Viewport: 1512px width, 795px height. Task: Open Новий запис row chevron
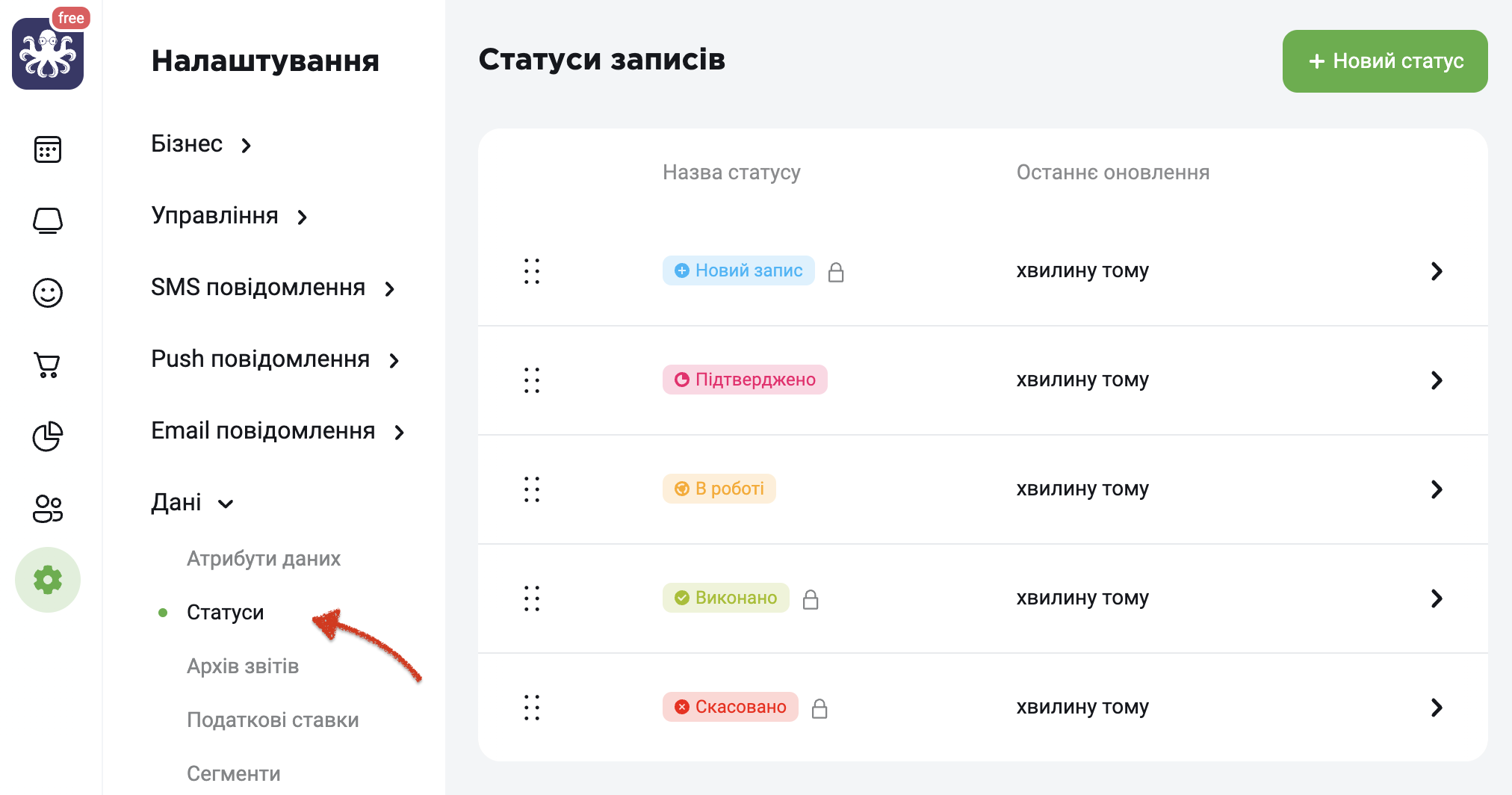tap(1436, 271)
